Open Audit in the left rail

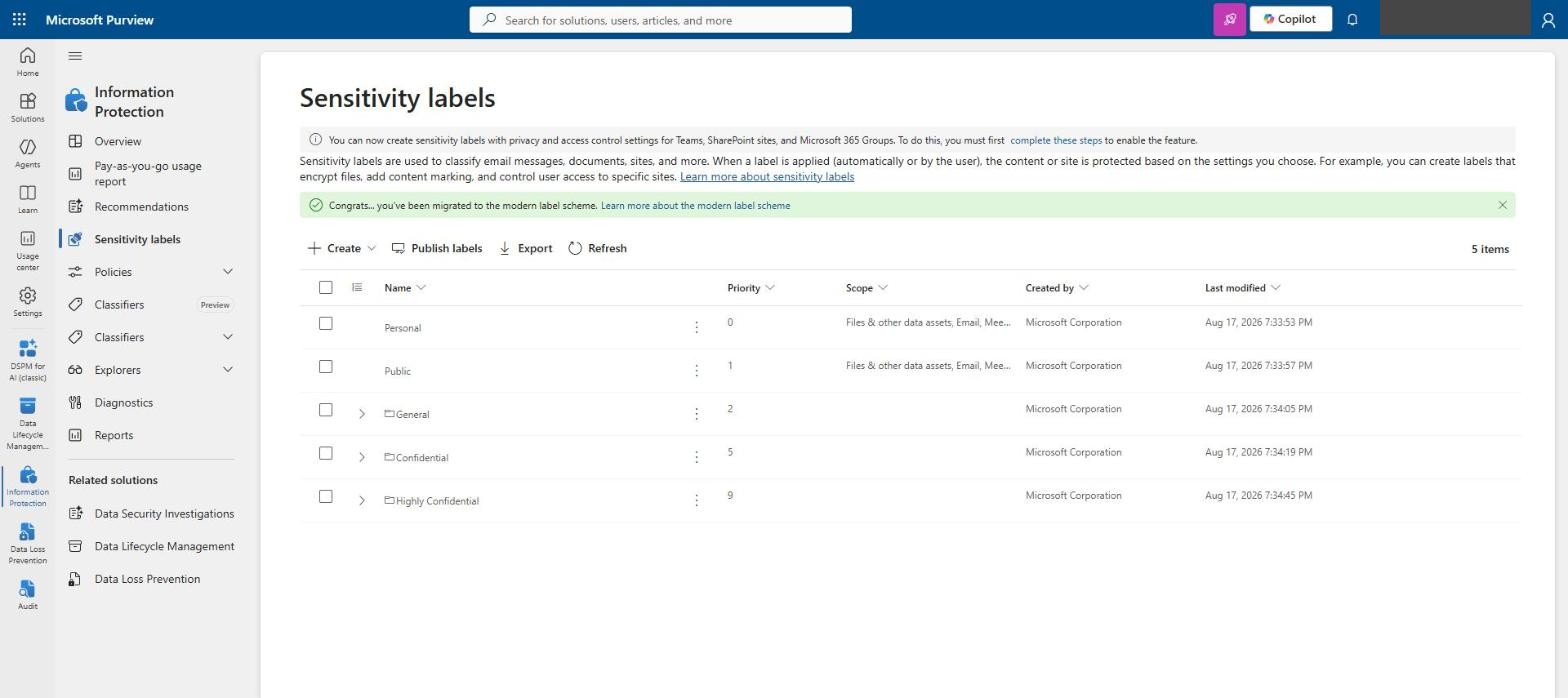[x=27, y=595]
